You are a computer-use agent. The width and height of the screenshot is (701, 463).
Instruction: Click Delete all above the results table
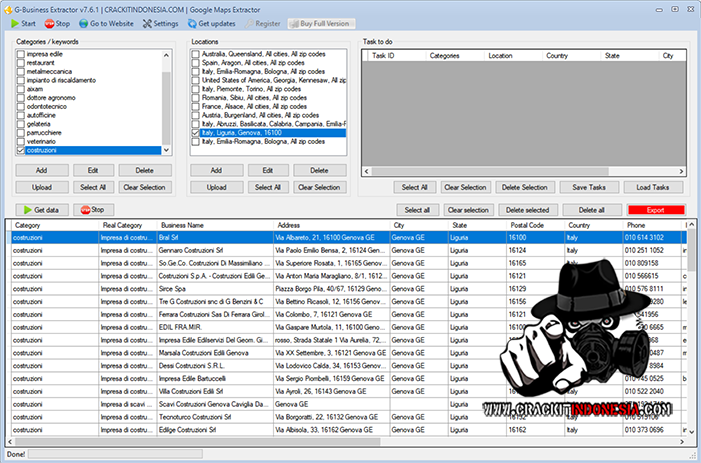591,210
